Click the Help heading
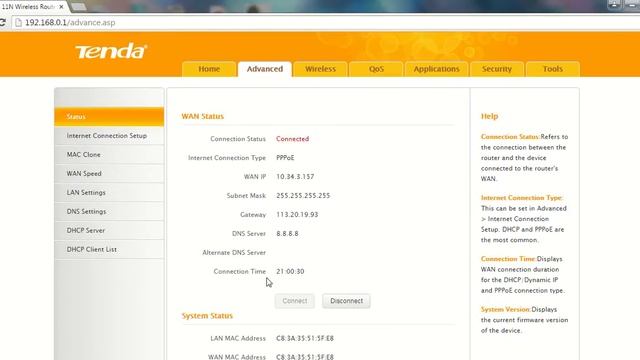The image size is (640, 360). click(489, 116)
